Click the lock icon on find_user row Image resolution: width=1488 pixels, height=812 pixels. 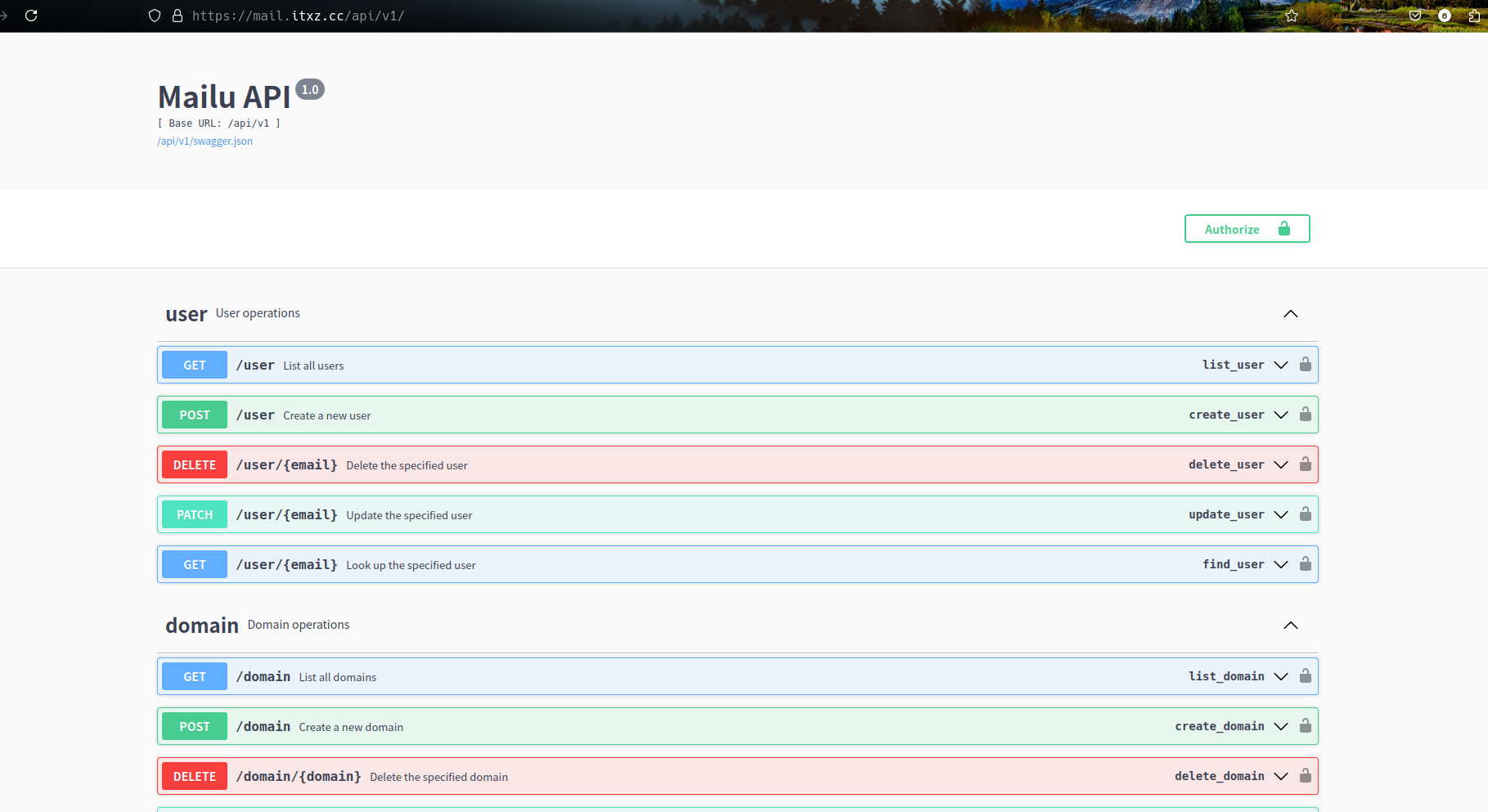[x=1306, y=564]
